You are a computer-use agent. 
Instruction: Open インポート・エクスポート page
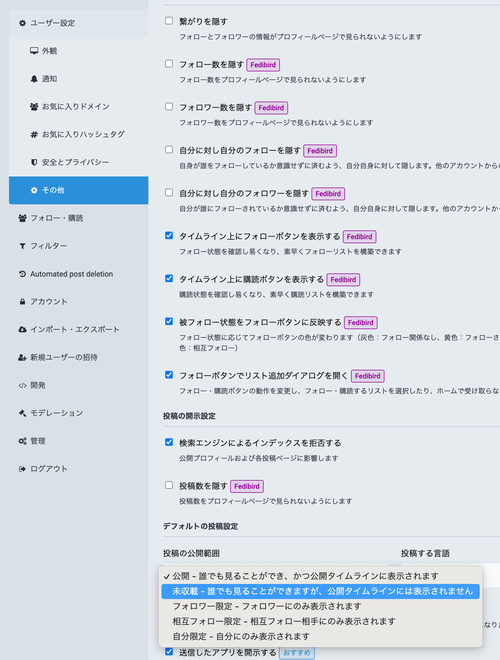tap(79, 330)
